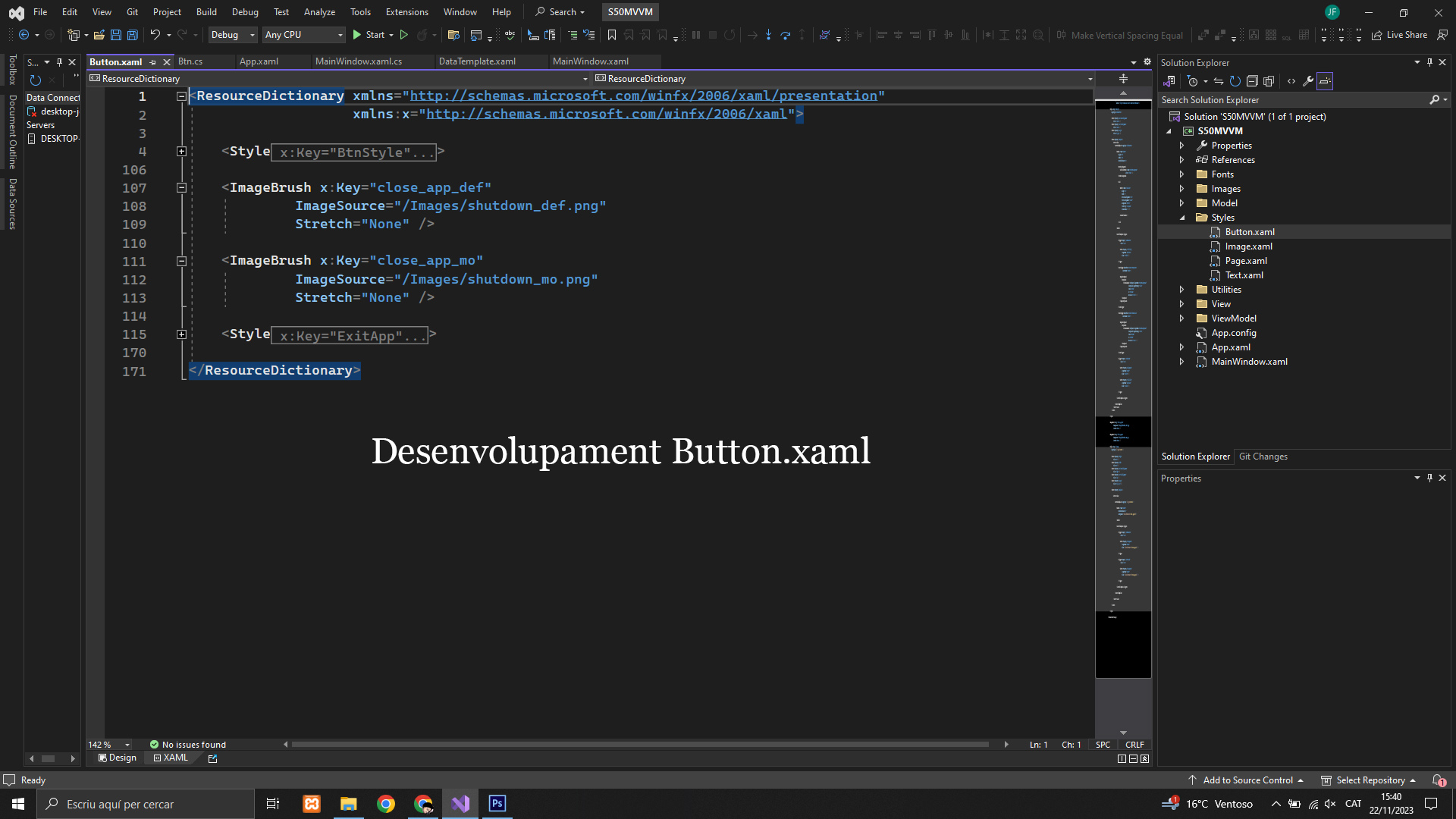
Task: Switch editor to Design view
Action: [x=118, y=758]
